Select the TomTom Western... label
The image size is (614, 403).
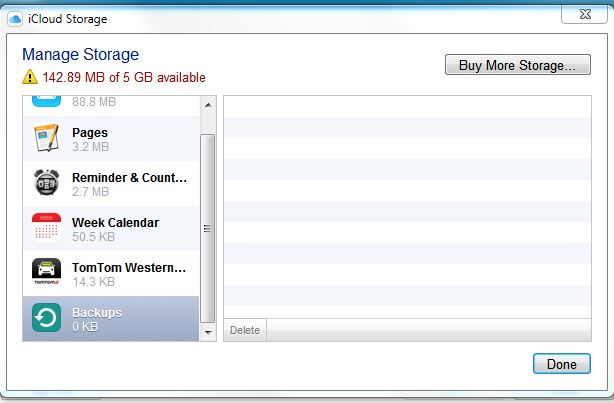point(129,267)
